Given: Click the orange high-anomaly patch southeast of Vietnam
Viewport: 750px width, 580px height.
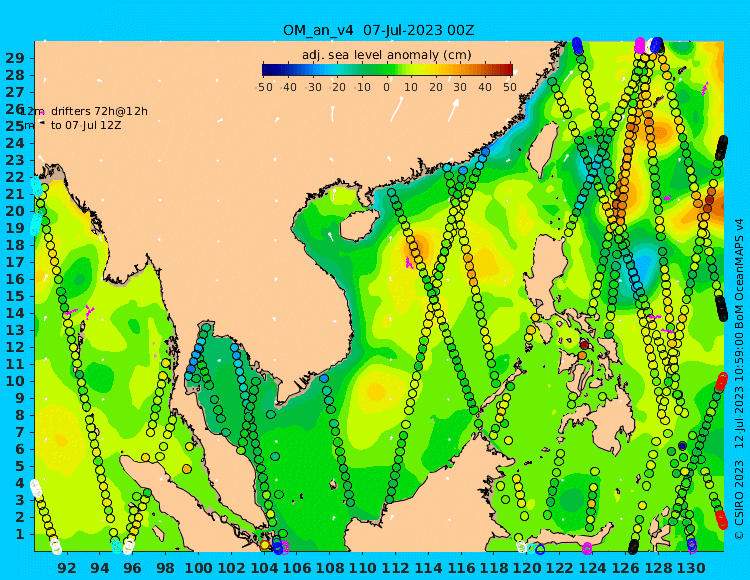Looking at the screenshot, I should coord(375,392).
